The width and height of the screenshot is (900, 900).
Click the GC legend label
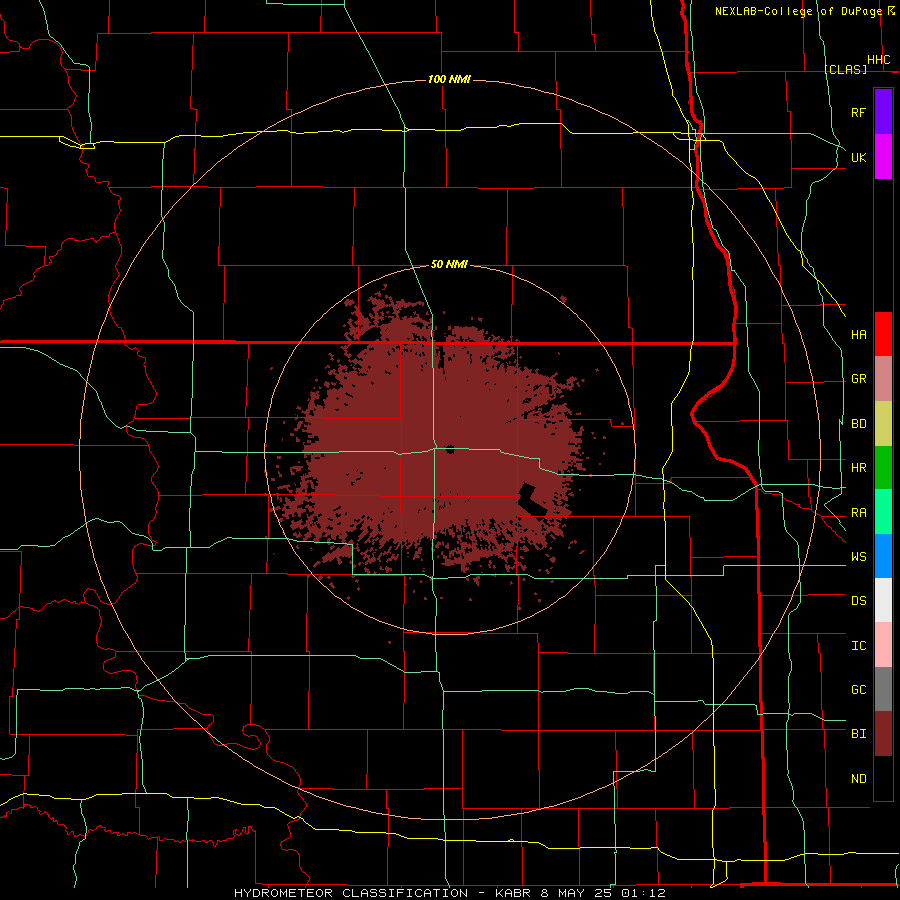click(x=858, y=690)
